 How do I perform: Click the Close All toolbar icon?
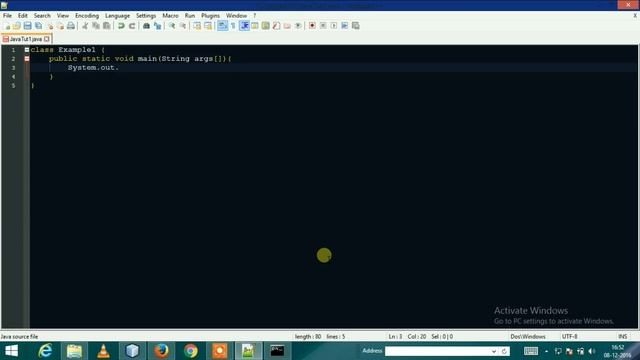(x=60, y=26)
